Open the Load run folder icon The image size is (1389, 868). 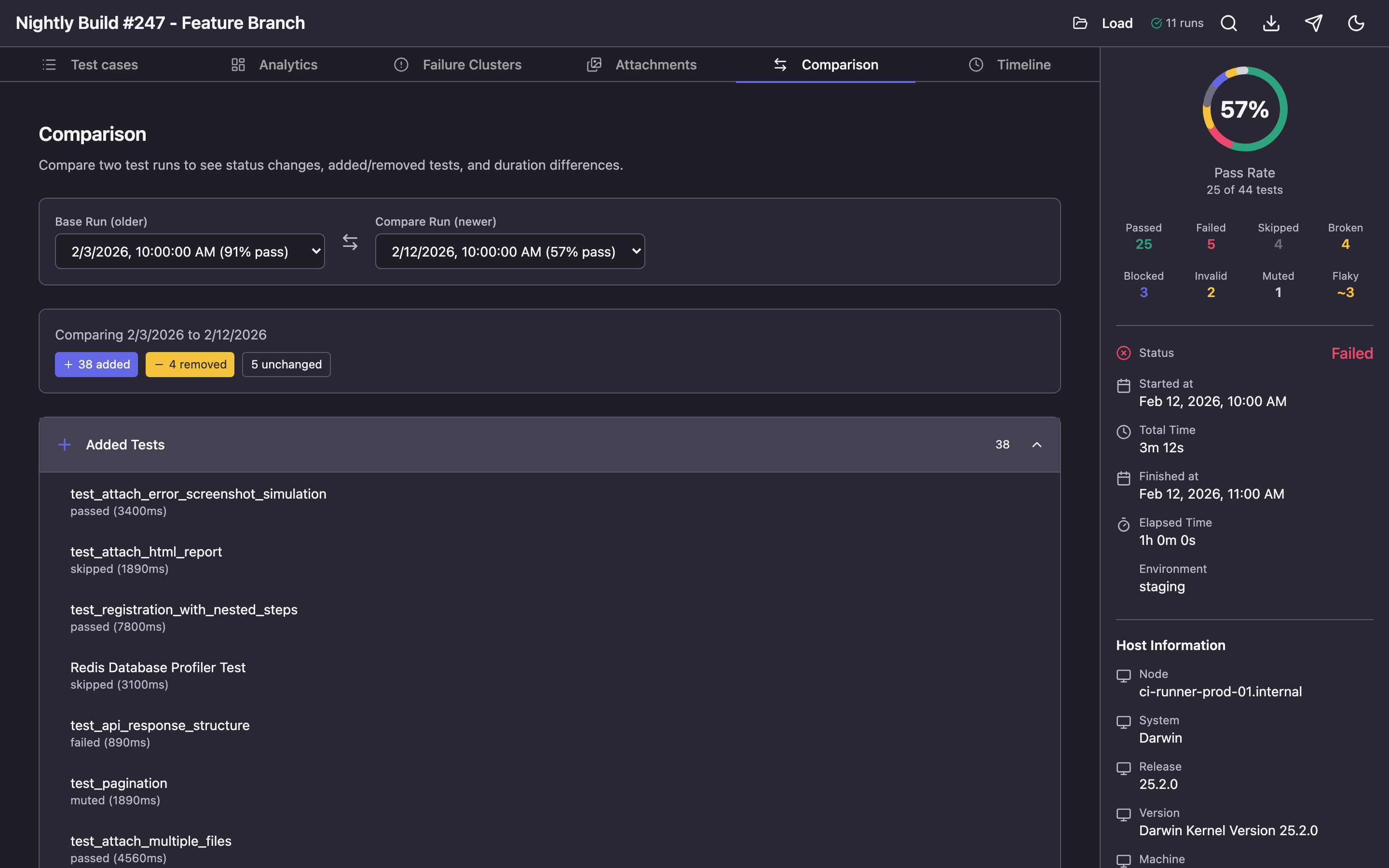pyautogui.click(x=1081, y=23)
